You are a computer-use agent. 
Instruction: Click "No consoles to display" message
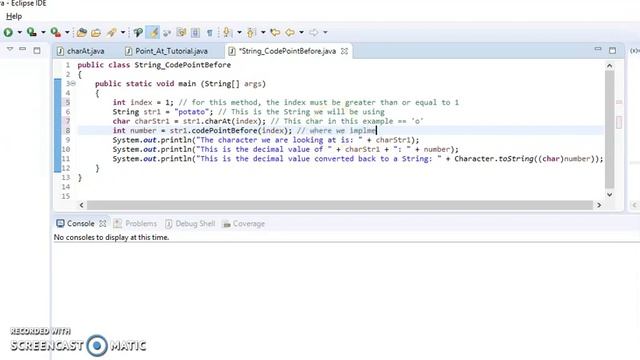click(x=111, y=237)
